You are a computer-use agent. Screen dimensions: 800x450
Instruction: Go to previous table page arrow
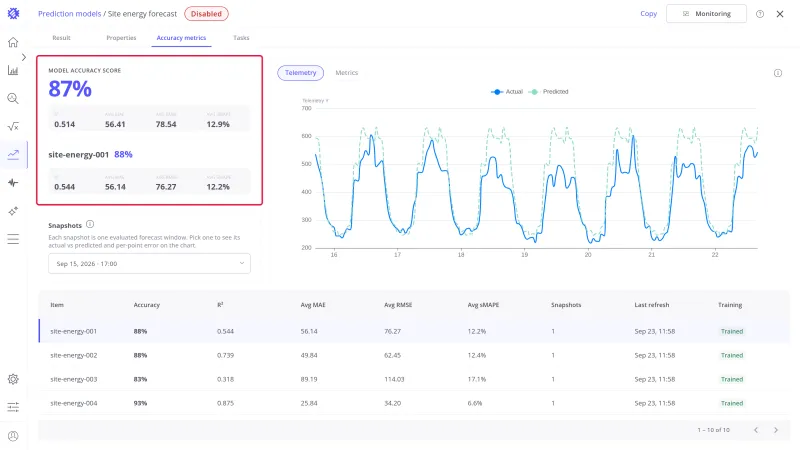[756, 430]
